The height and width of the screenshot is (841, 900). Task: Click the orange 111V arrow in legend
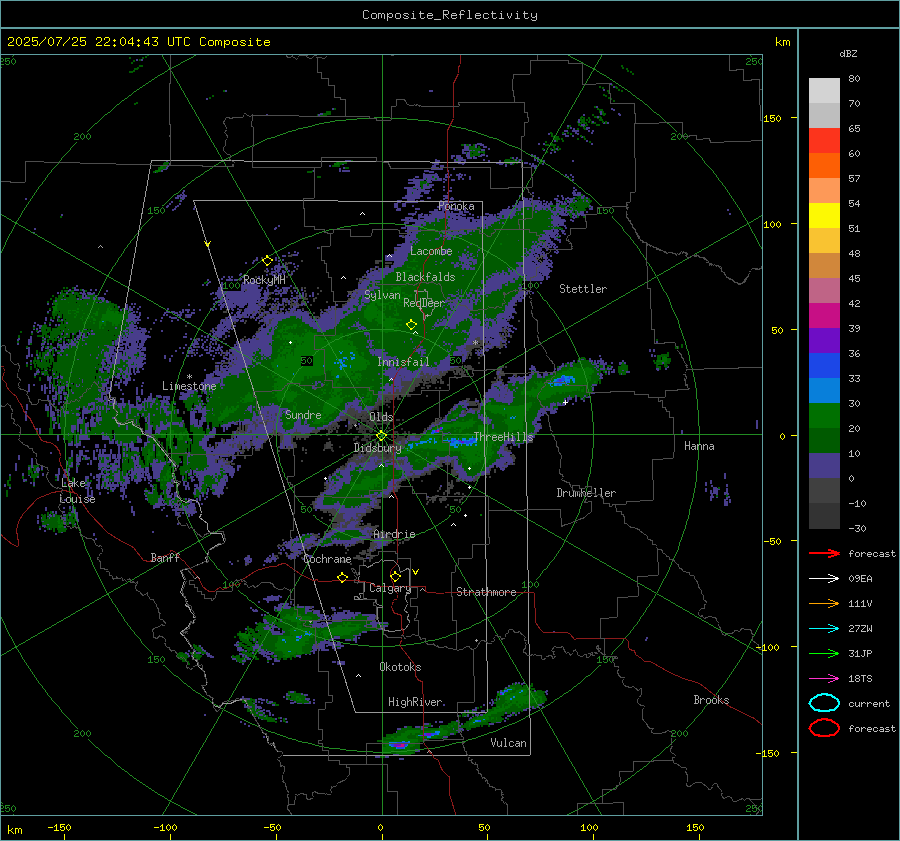click(824, 603)
